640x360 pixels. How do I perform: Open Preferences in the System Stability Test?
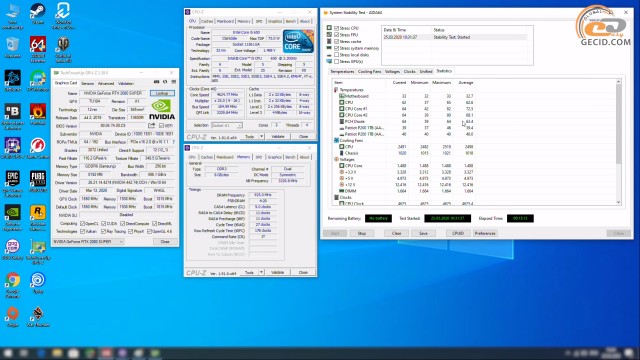485,233
